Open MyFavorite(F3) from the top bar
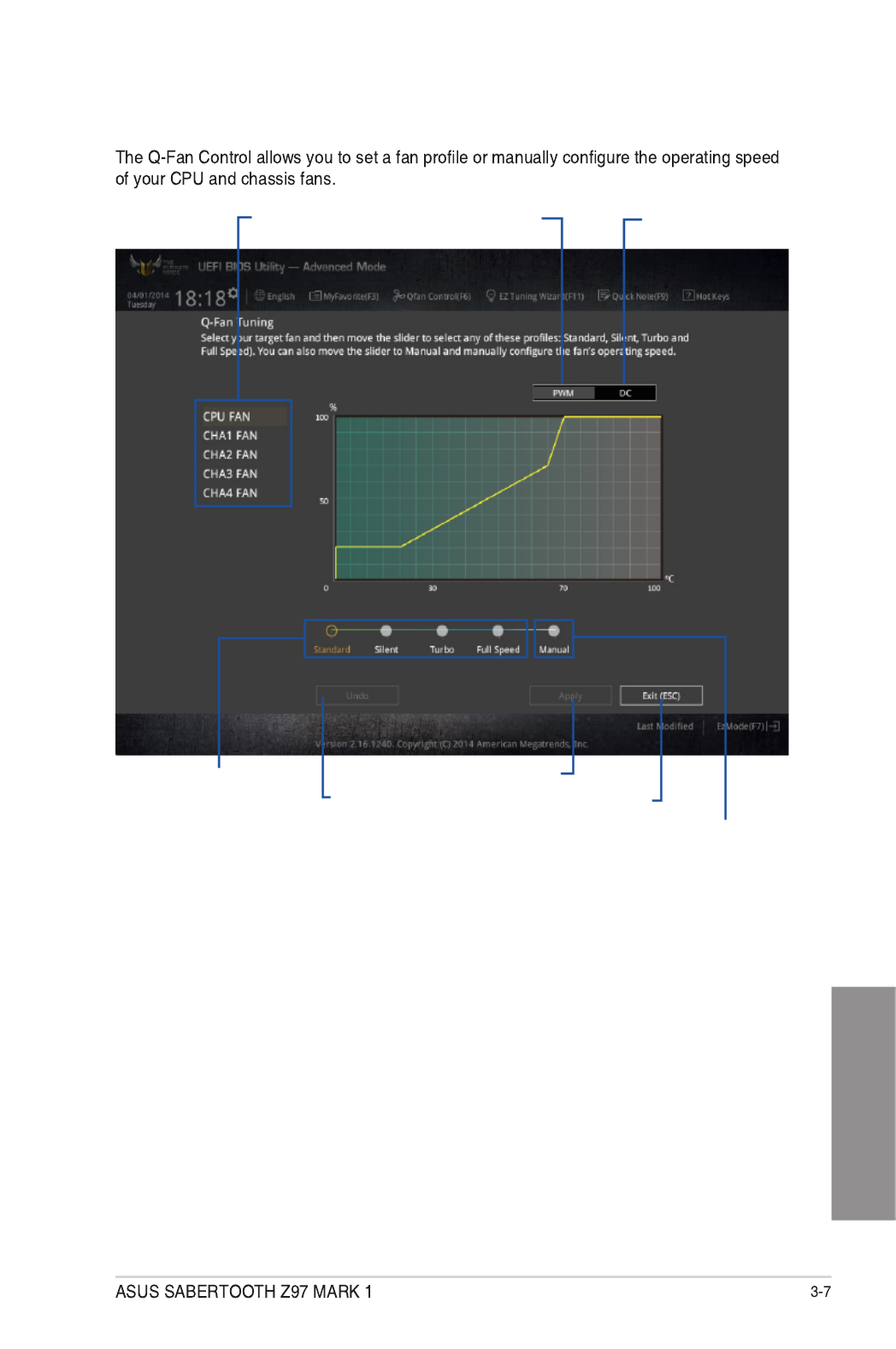This screenshot has width=896, height=1349. pyautogui.click(x=344, y=297)
